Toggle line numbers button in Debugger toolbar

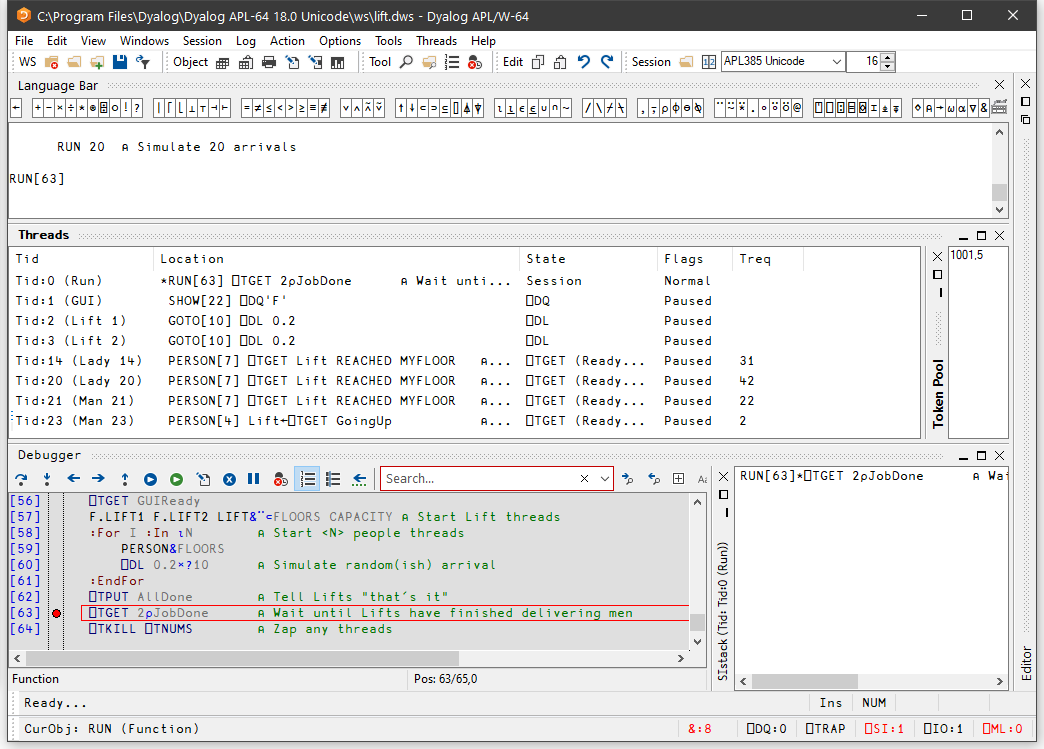tap(308, 479)
